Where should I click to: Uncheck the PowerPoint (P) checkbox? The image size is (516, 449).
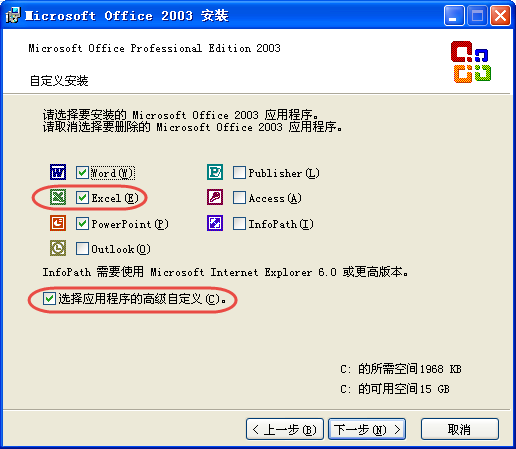point(82,223)
